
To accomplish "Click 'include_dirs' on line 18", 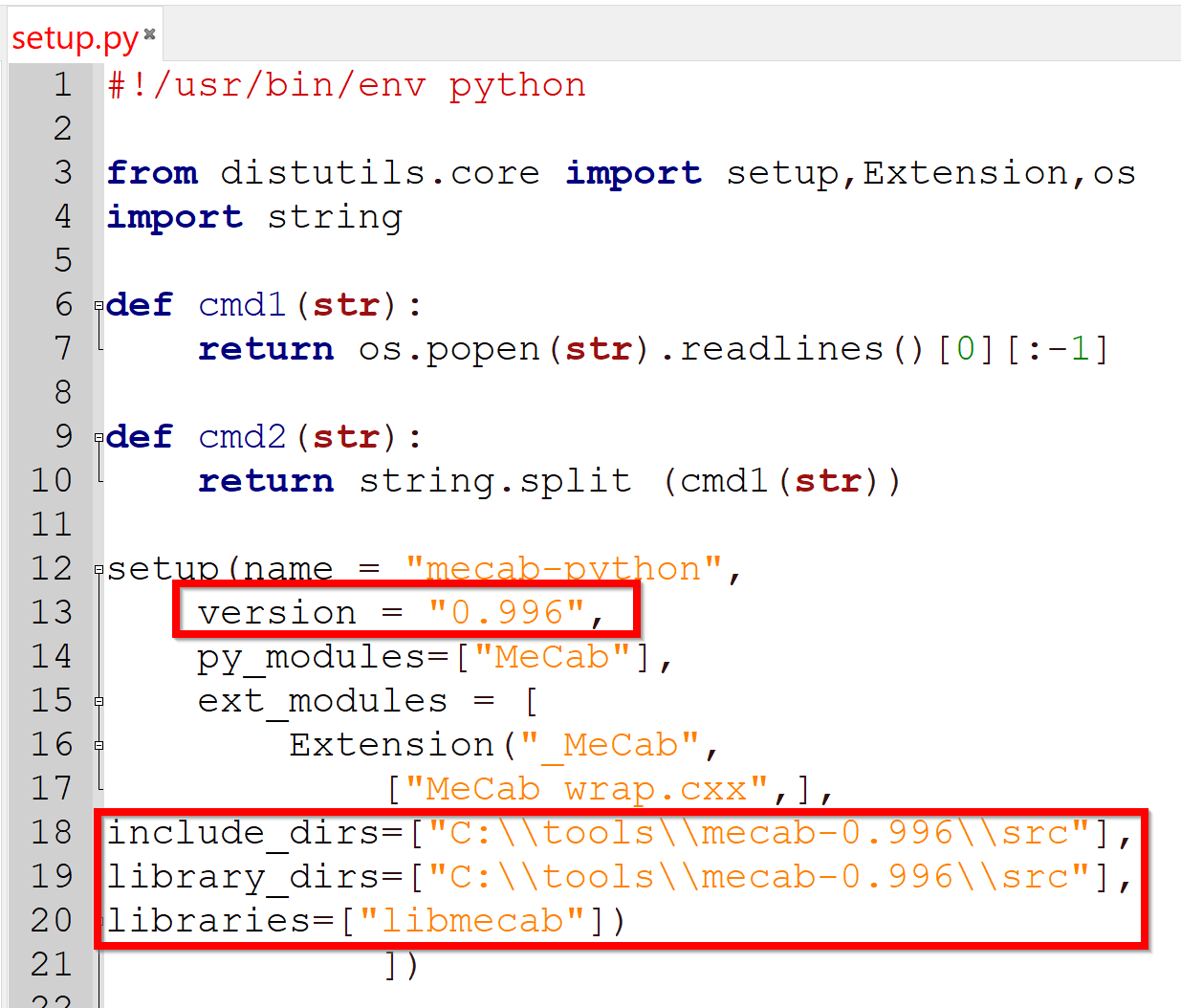I will pyautogui.click(x=243, y=834).
